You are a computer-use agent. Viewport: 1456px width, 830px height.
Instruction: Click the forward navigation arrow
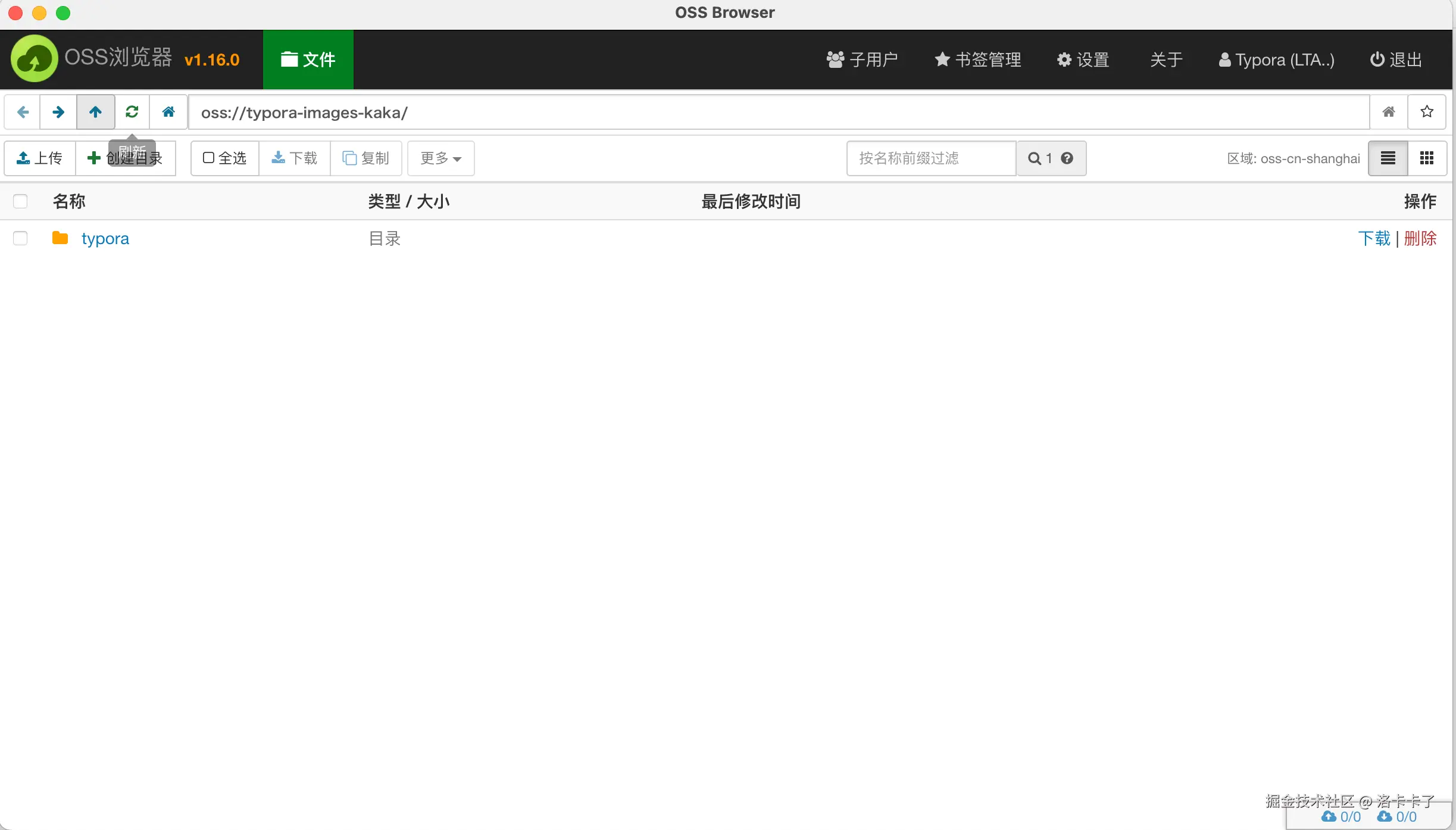(58, 112)
